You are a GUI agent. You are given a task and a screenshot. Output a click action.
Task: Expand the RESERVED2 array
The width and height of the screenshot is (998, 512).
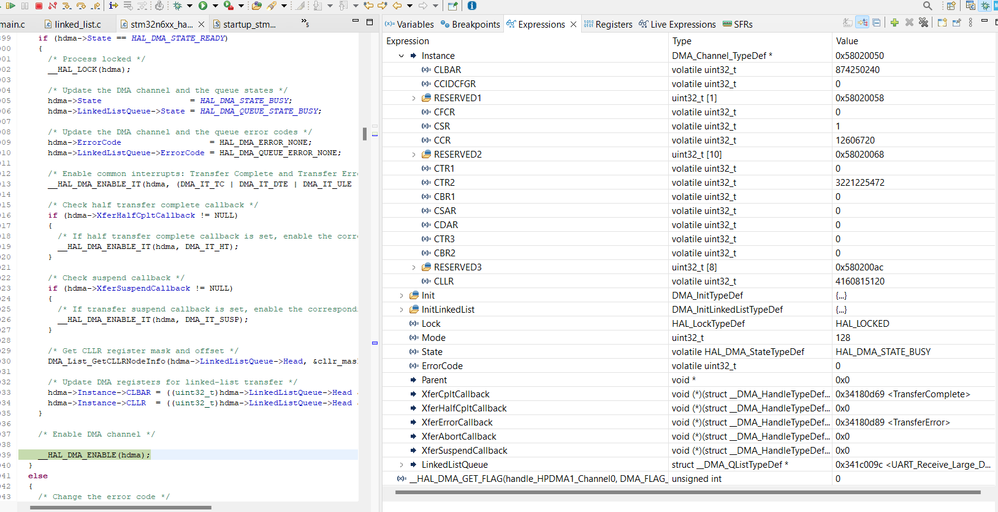[x=414, y=154]
